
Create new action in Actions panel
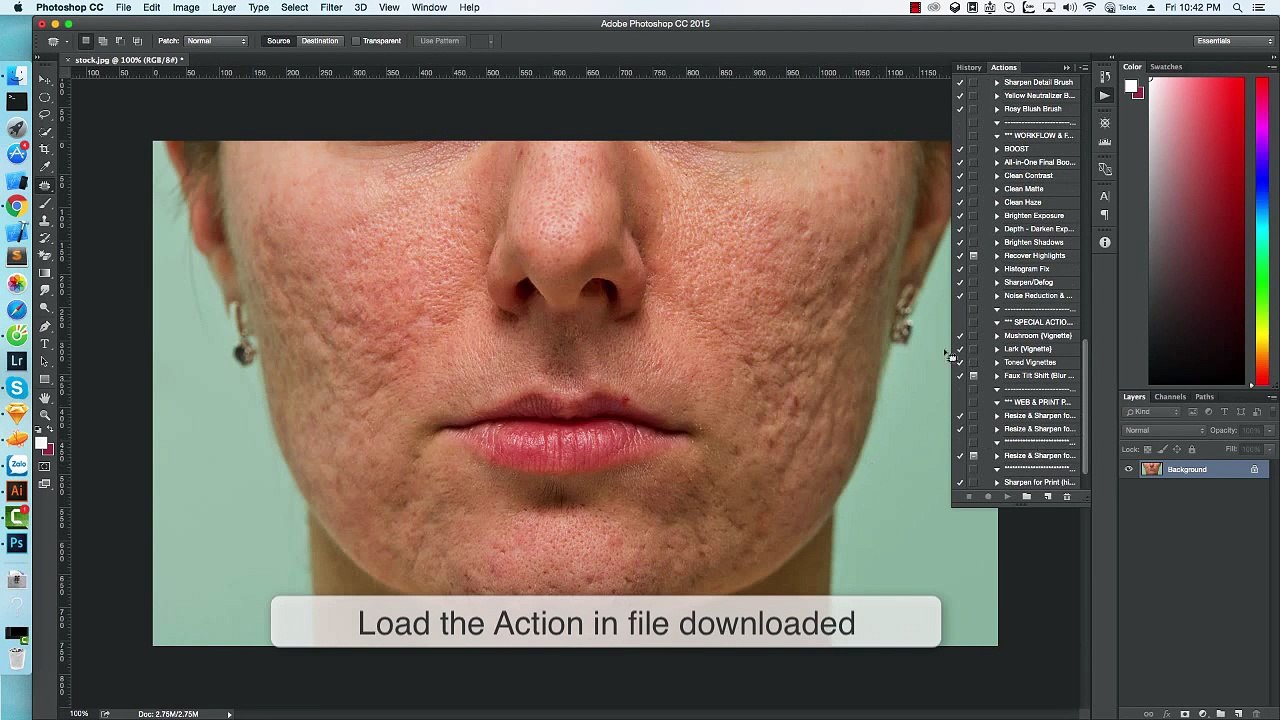[1047, 497]
